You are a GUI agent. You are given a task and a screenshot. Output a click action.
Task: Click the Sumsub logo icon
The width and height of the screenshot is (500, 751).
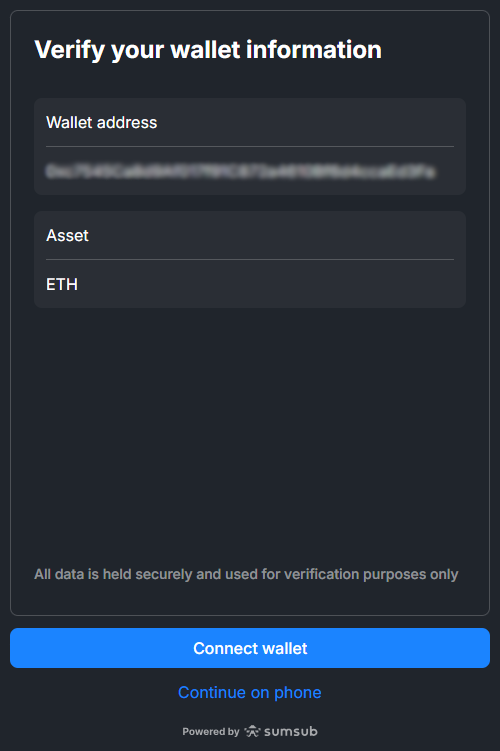pos(252,731)
